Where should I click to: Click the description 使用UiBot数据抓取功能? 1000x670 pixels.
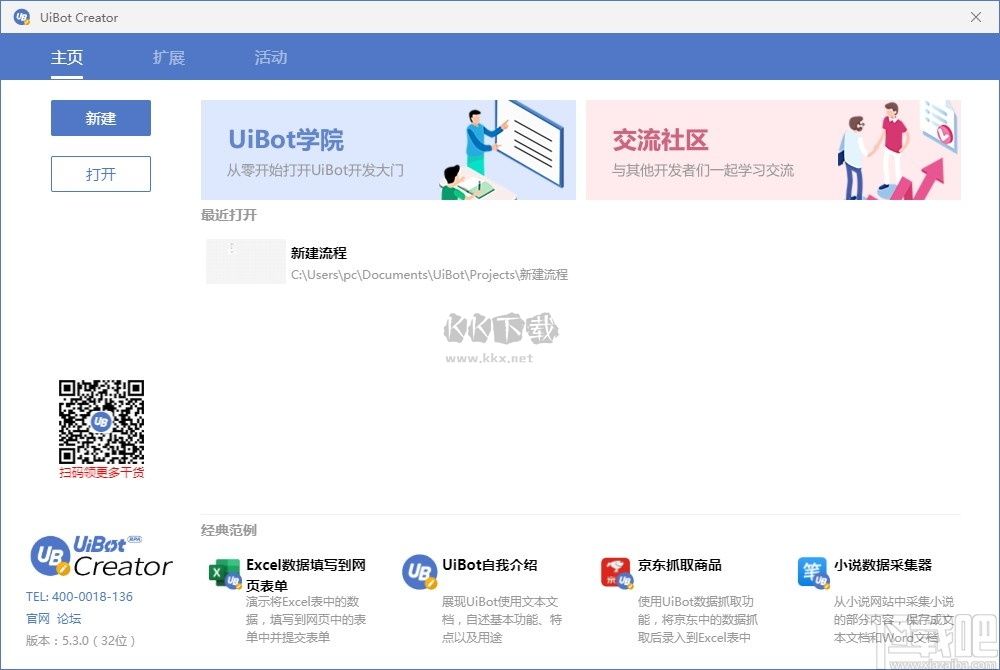click(698, 620)
